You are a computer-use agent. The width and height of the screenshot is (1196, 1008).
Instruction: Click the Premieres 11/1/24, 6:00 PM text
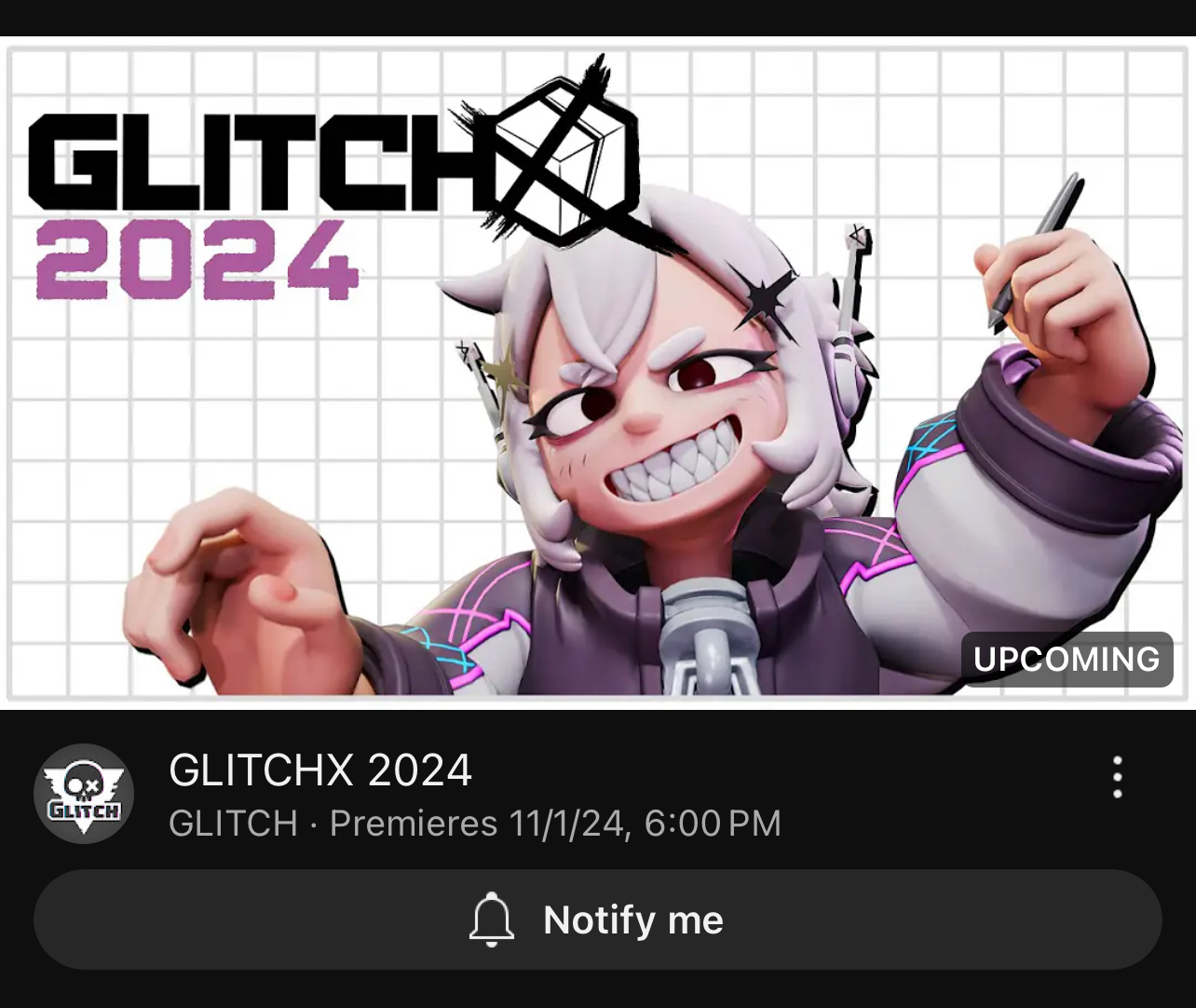click(x=555, y=824)
